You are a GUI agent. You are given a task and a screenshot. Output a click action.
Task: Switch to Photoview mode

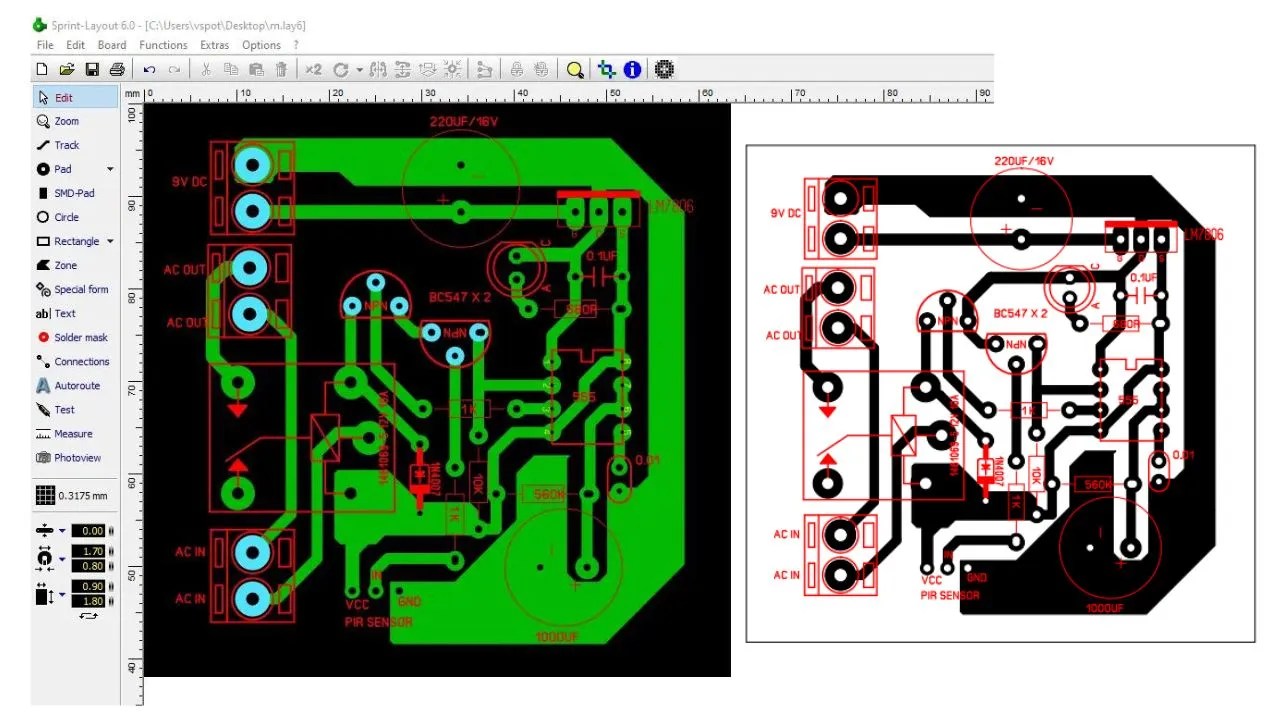point(72,457)
